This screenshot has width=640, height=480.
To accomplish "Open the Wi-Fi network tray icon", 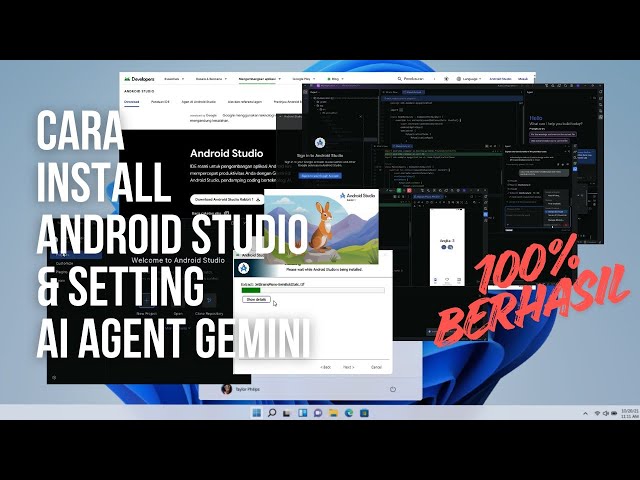I will (x=598, y=413).
